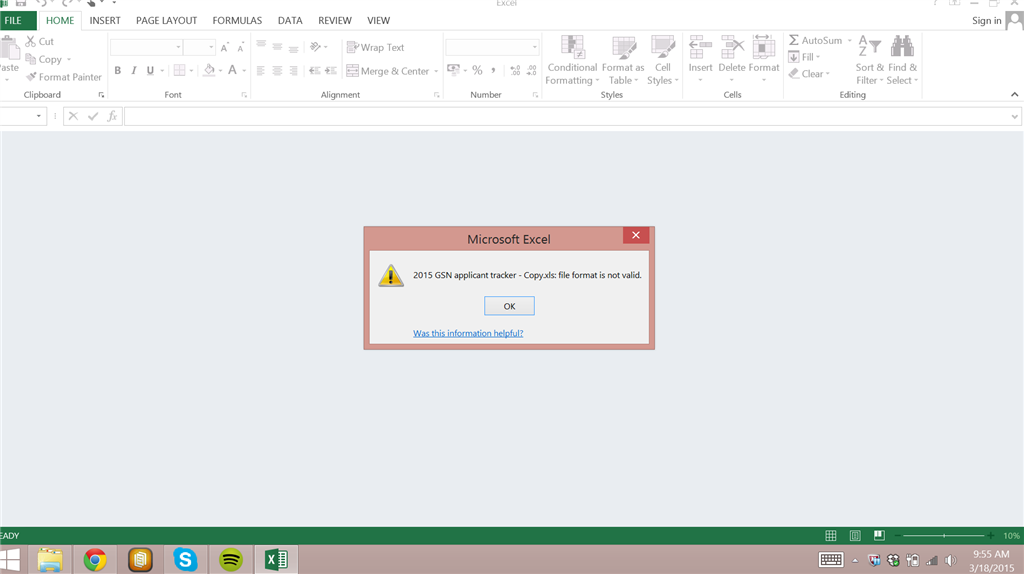Switch to the PAGE LAYOUT tab
The image size is (1024, 574).
click(167, 20)
